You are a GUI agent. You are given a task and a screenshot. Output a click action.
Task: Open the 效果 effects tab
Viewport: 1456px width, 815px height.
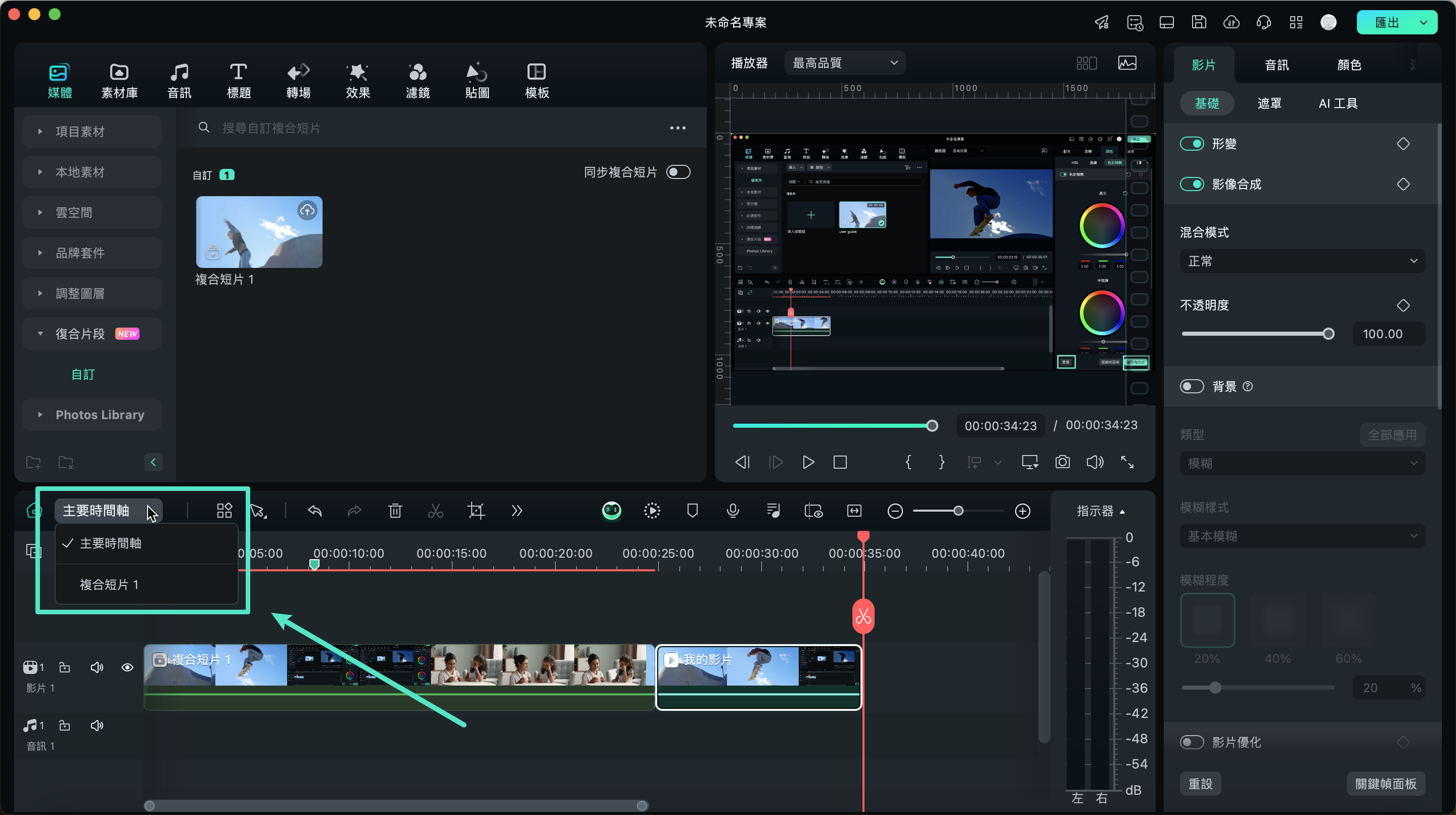coord(358,81)
